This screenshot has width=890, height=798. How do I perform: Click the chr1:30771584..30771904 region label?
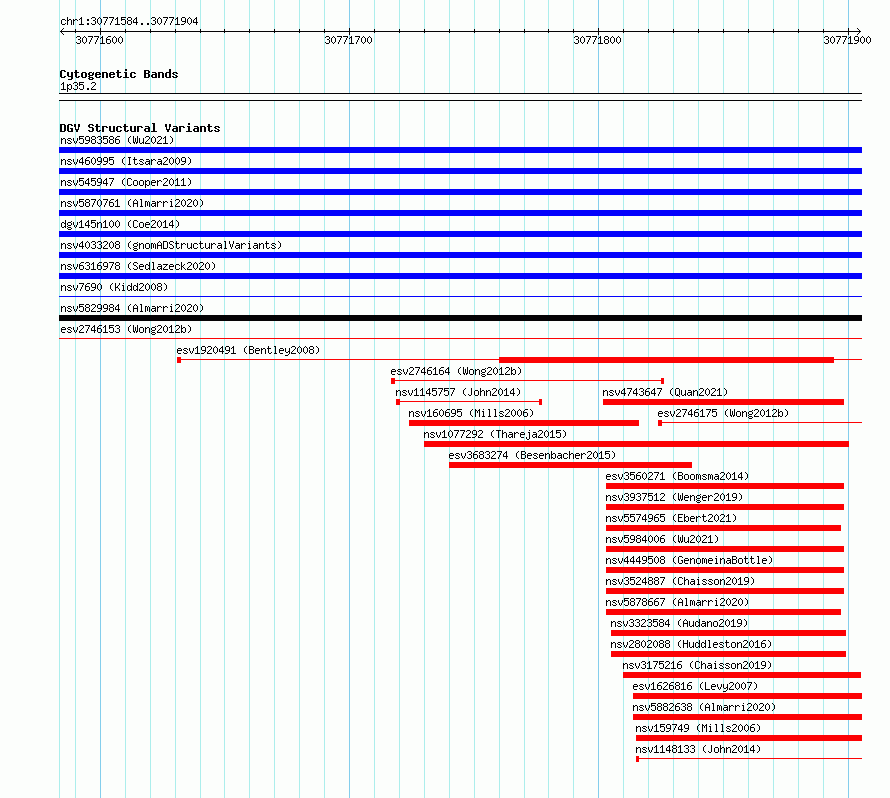click(x=129, y=21)
